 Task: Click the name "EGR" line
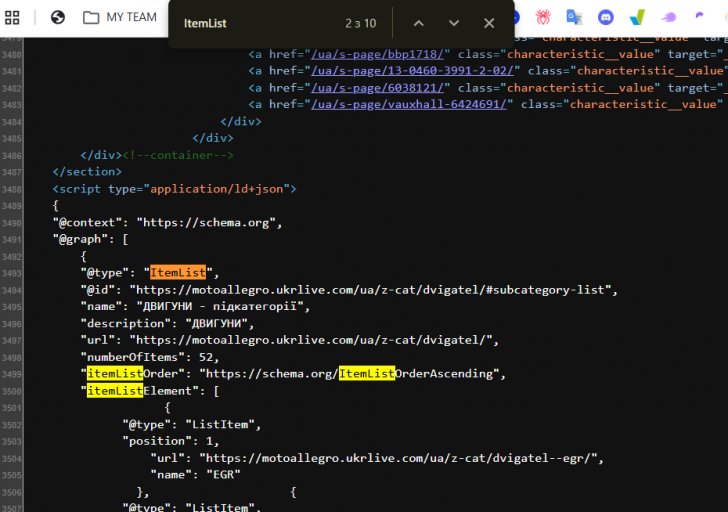(195, 475)
